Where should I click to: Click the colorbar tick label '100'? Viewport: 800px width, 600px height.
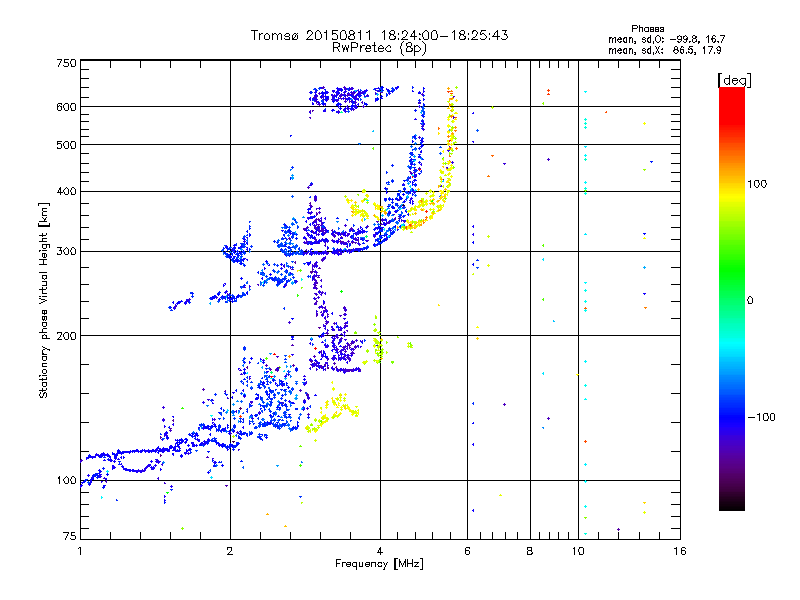click(x=757, y=184)
